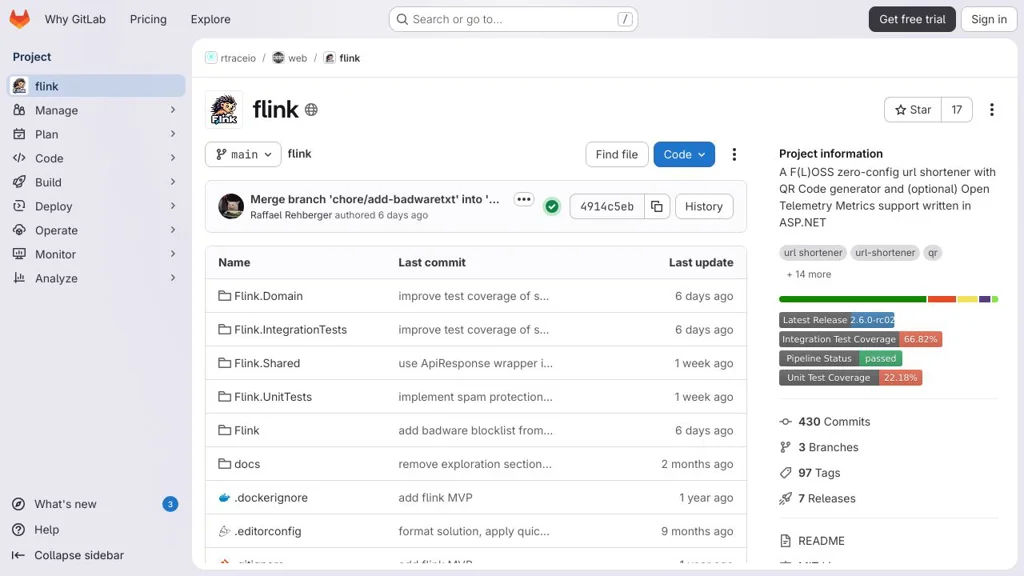Click the green pipeline passed status icon
This screenshot has height=576, width=1024.
click(552, 206)
